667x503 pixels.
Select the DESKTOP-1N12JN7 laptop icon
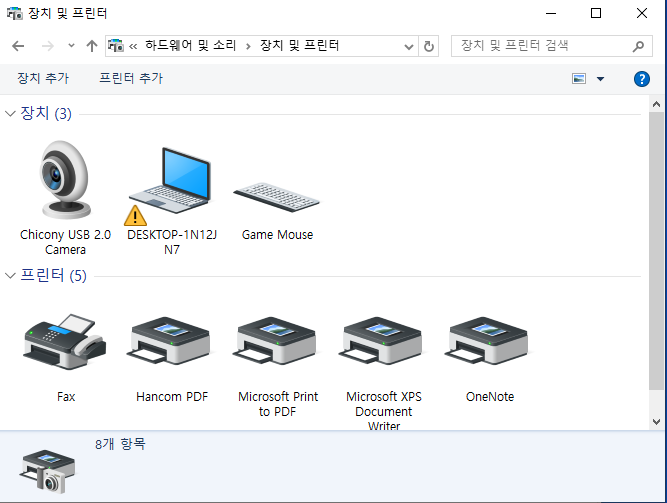tap(171, 181)
